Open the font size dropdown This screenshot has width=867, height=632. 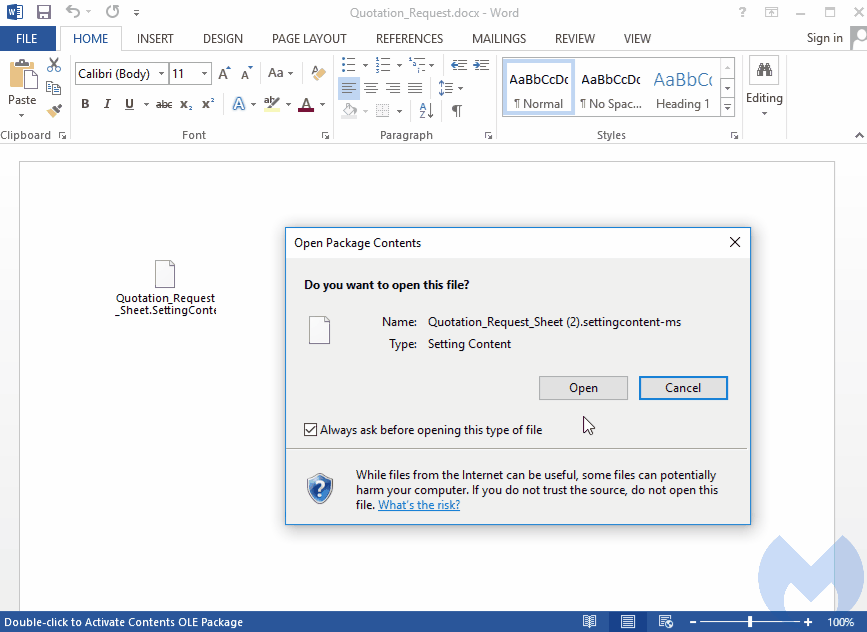coord(205,74)
